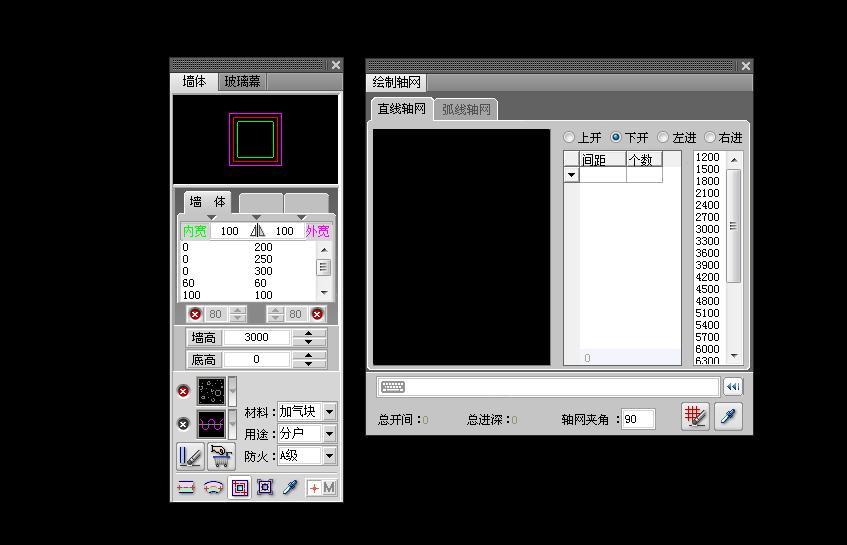Click the green 内宽 label
The width and height of the screenshot is (847, 545).
click(194, 231)
